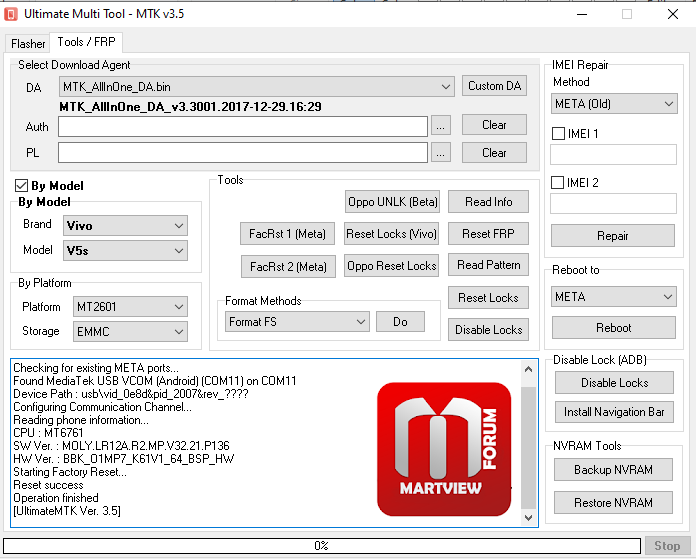Click Disable Locks in Tools group
This screenshot has height=559, width=696.
point(488,330)
